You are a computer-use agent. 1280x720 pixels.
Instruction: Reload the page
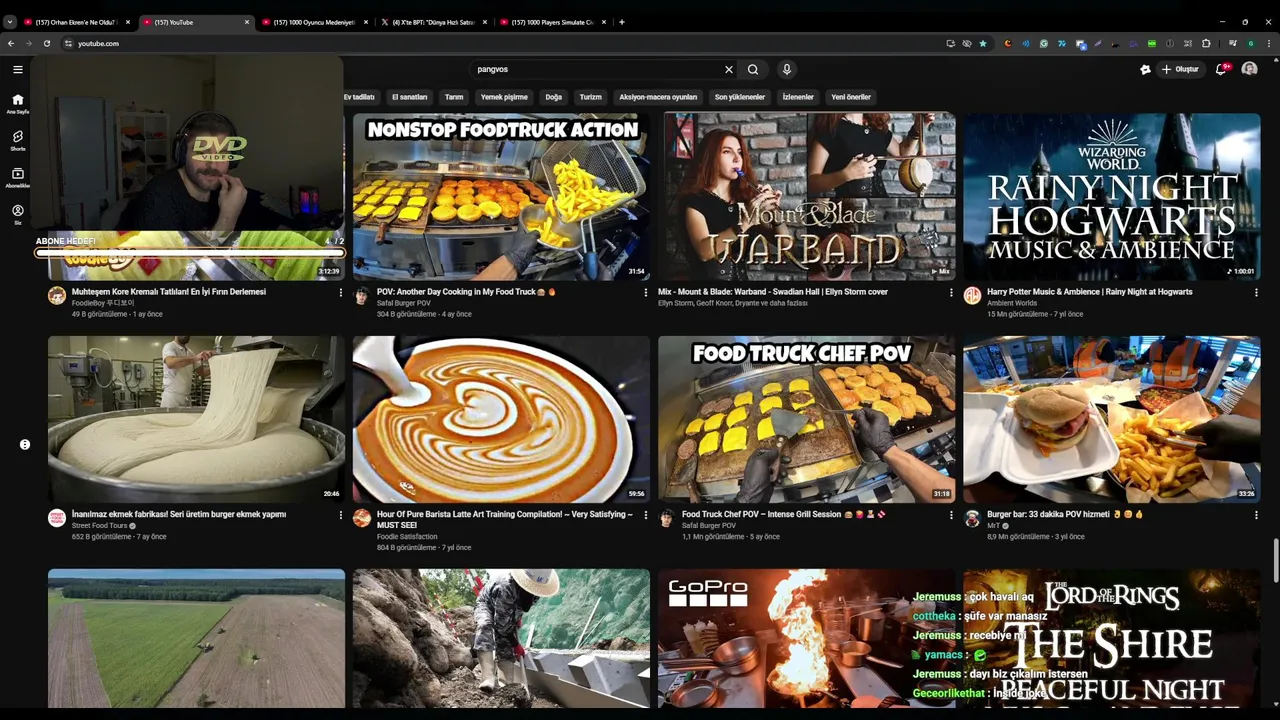click(47, 43)
